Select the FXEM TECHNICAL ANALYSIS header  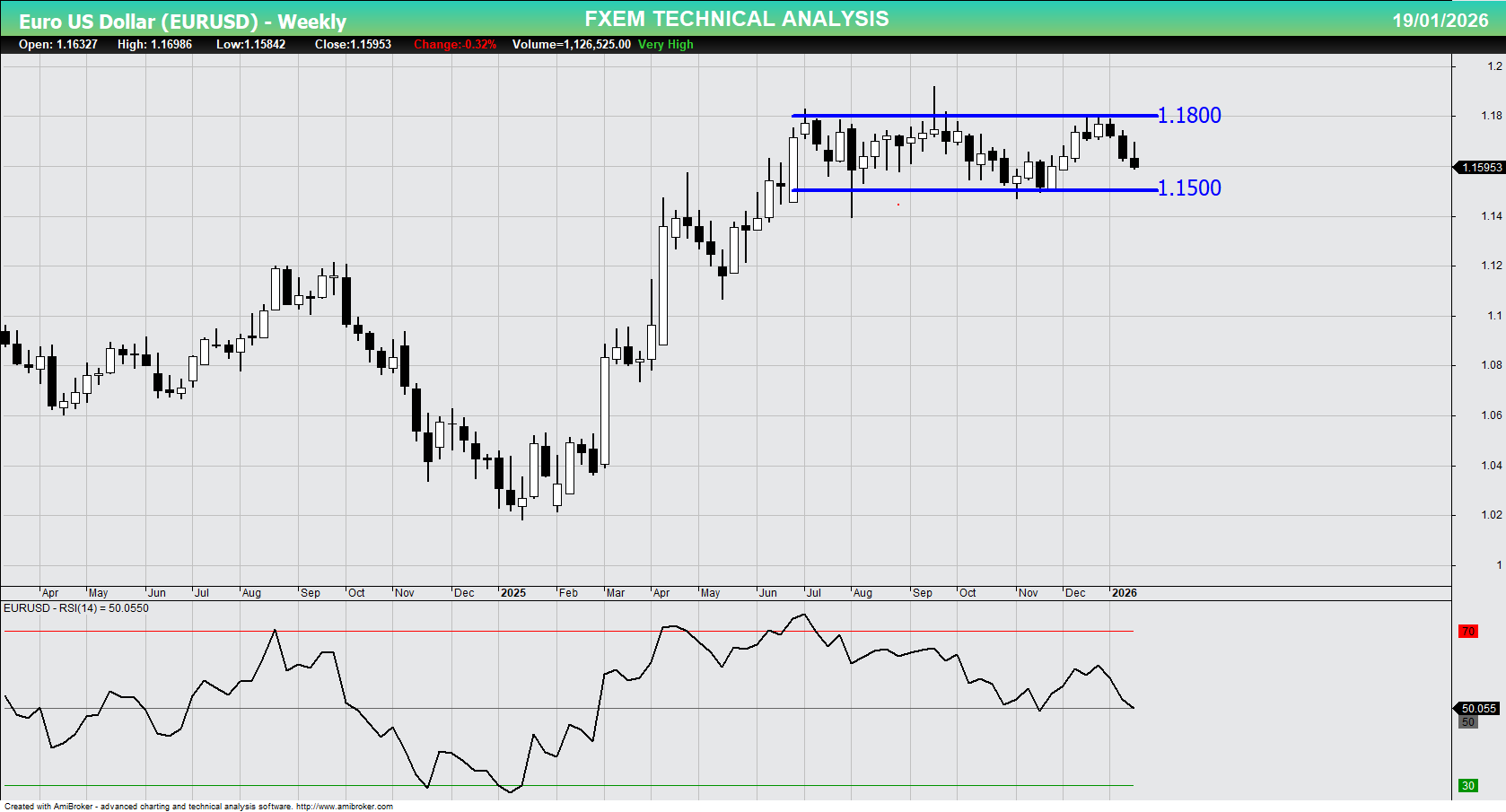tap(736, 18)
